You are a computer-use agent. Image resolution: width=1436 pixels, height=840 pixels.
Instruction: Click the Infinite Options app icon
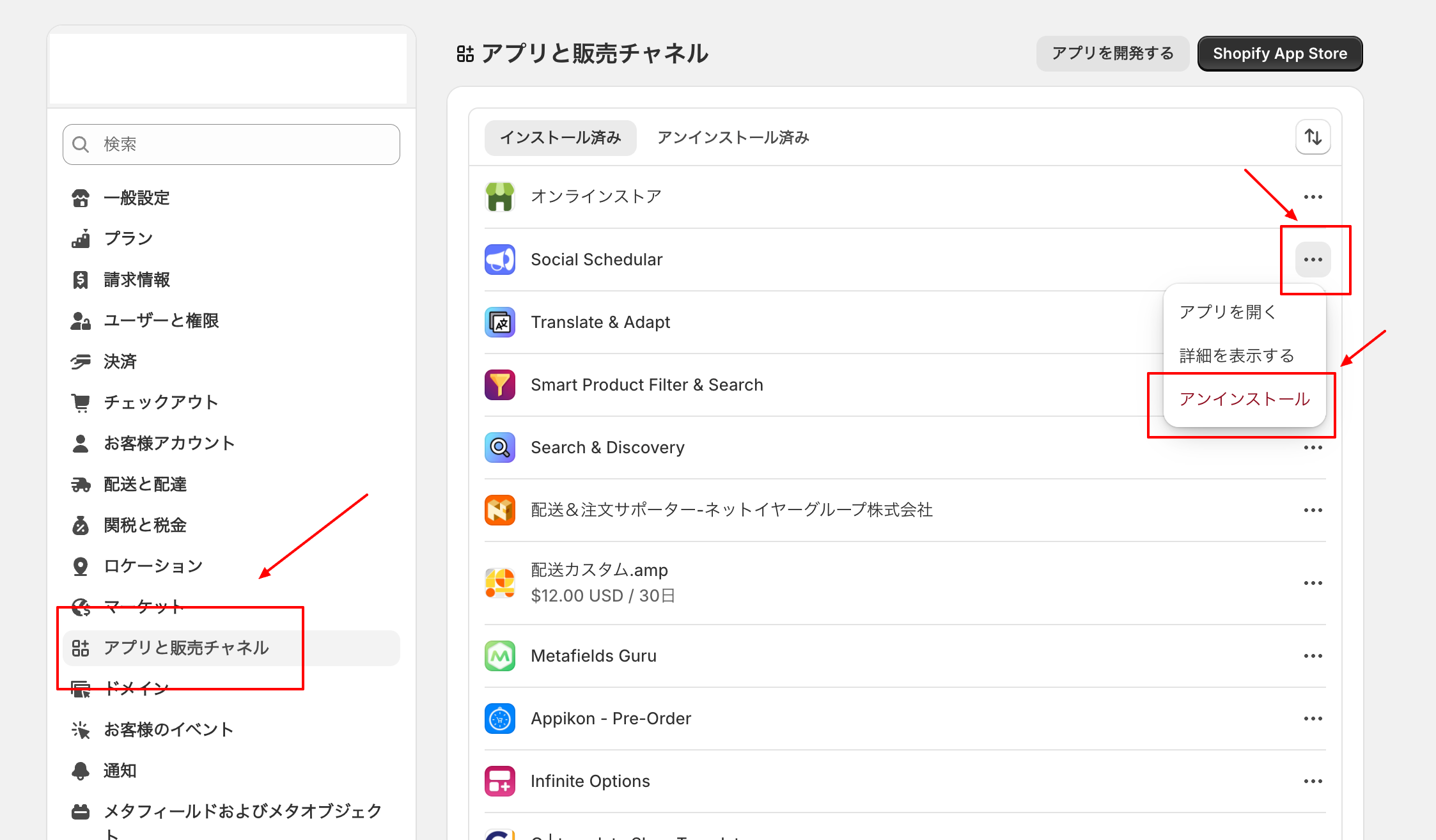(500, 781)
